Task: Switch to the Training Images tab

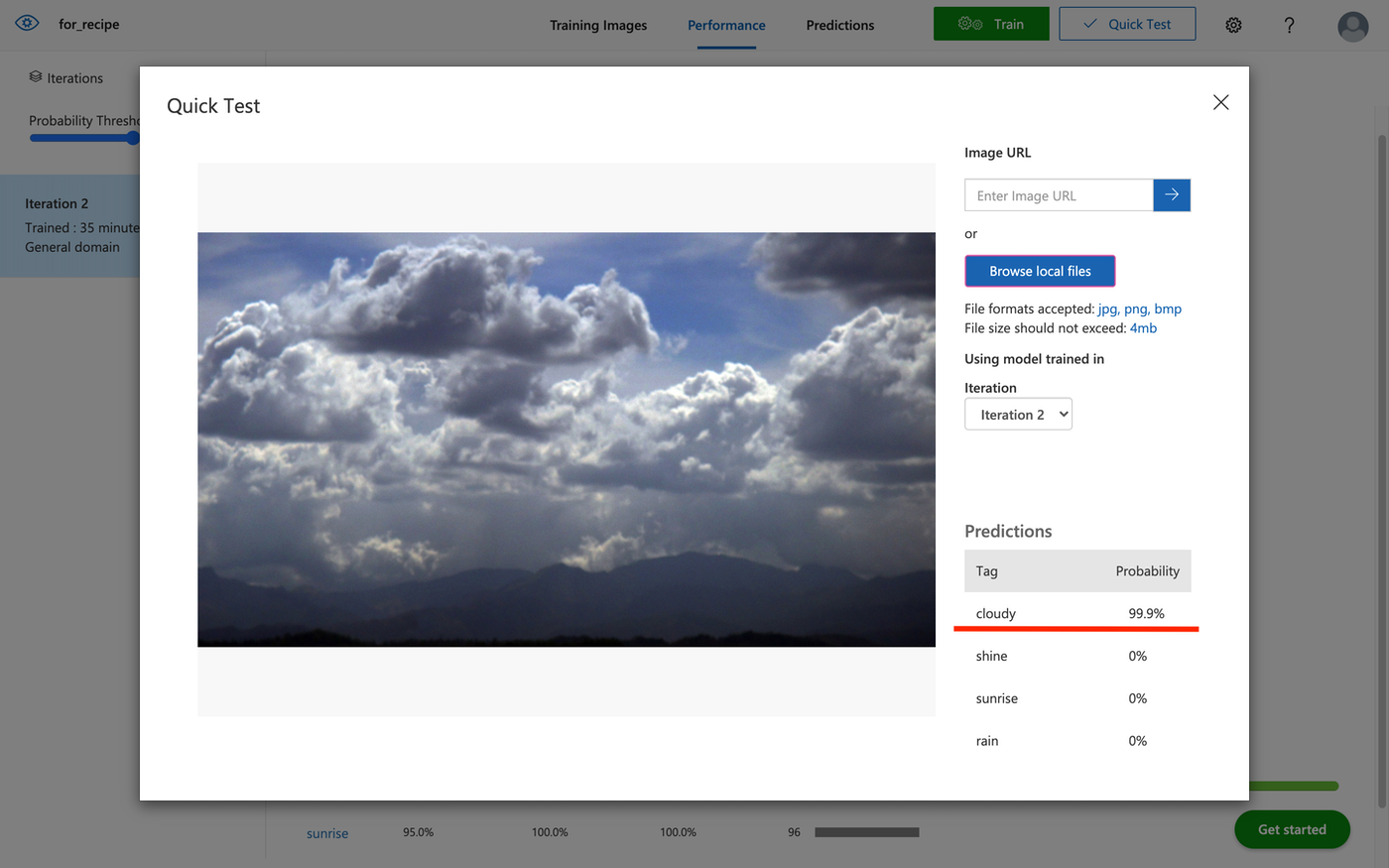Action: pos(598,25)
